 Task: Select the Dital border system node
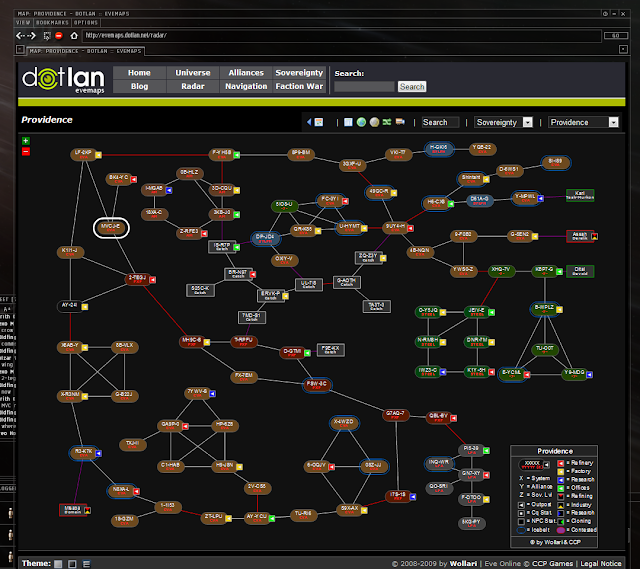pos(580,271)
